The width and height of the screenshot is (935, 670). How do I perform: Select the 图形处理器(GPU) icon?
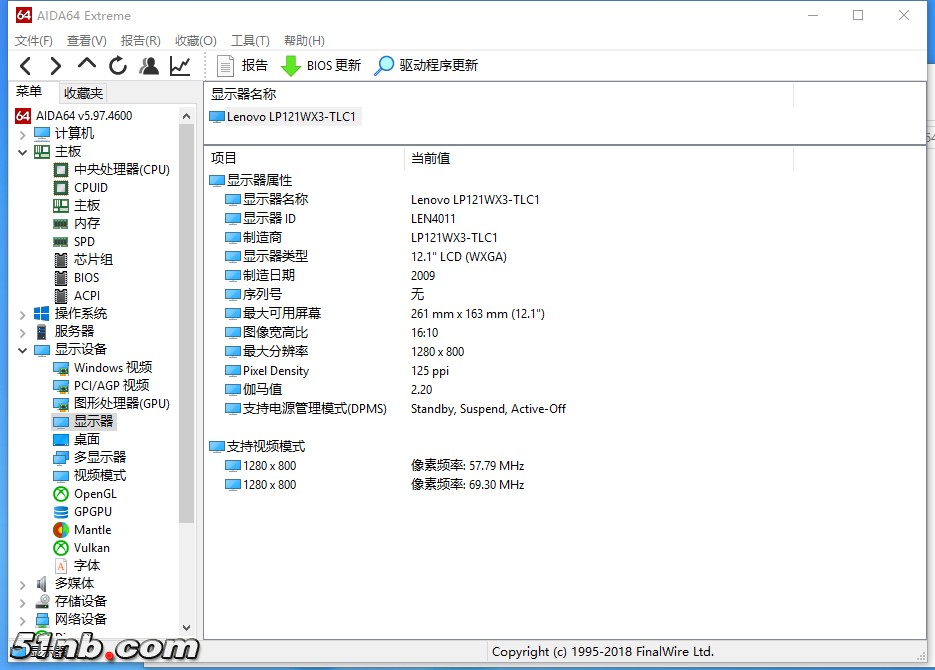pyautogui.click(x=61, y=404)
